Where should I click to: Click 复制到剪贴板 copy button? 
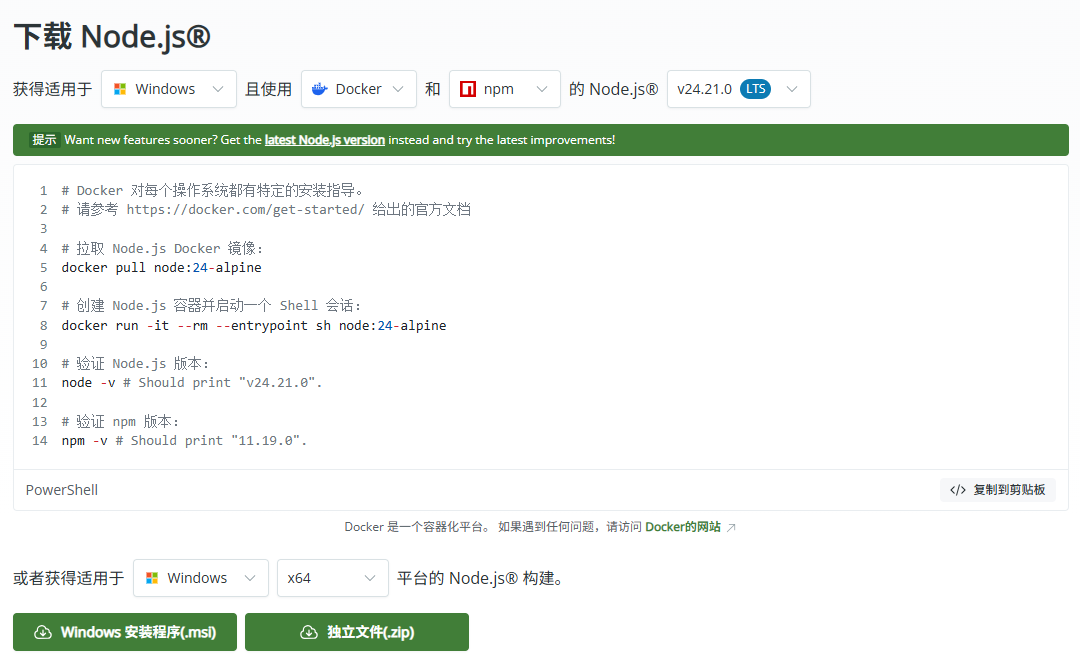tap(998, 490)
